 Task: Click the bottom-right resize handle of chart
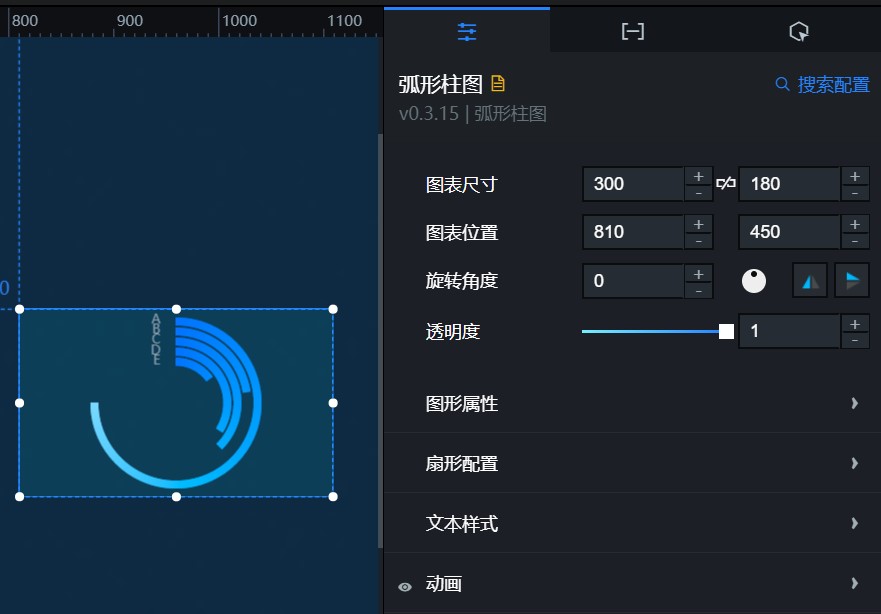(x=333, y=497)
